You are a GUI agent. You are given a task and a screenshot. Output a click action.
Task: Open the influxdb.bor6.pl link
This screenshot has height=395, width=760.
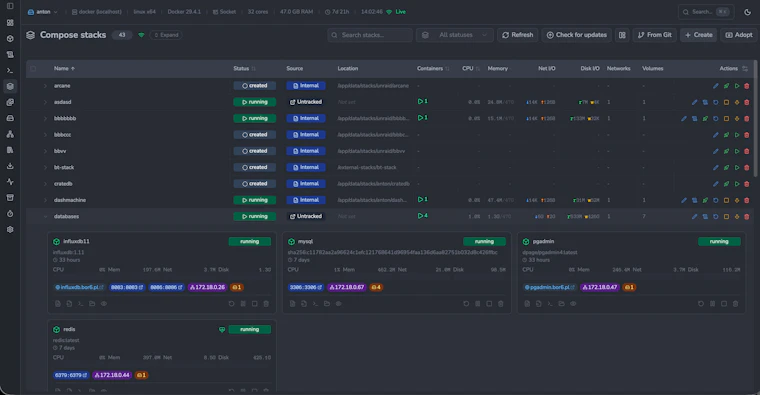click(79, 287)
